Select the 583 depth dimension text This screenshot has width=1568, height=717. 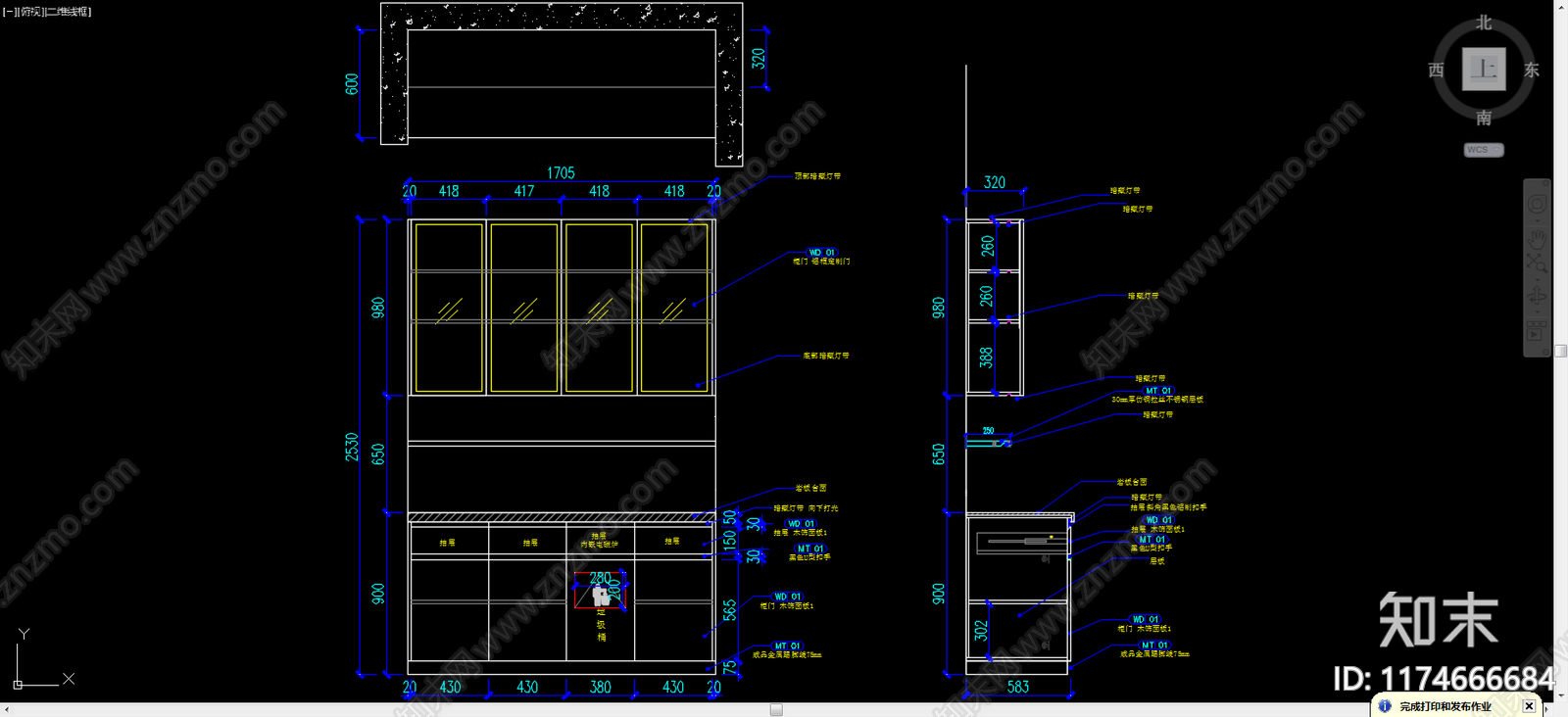1018,688
